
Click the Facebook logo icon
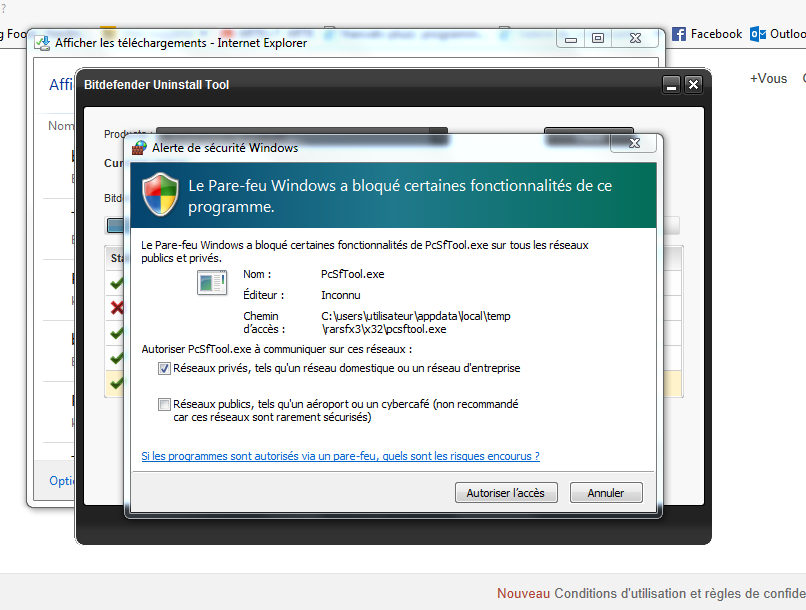coord(679,34)
